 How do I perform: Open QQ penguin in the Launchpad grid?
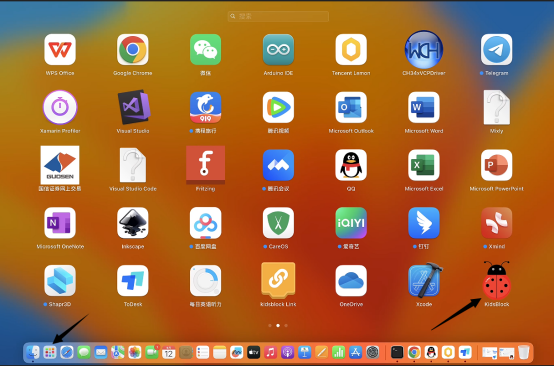click(351, 165)
